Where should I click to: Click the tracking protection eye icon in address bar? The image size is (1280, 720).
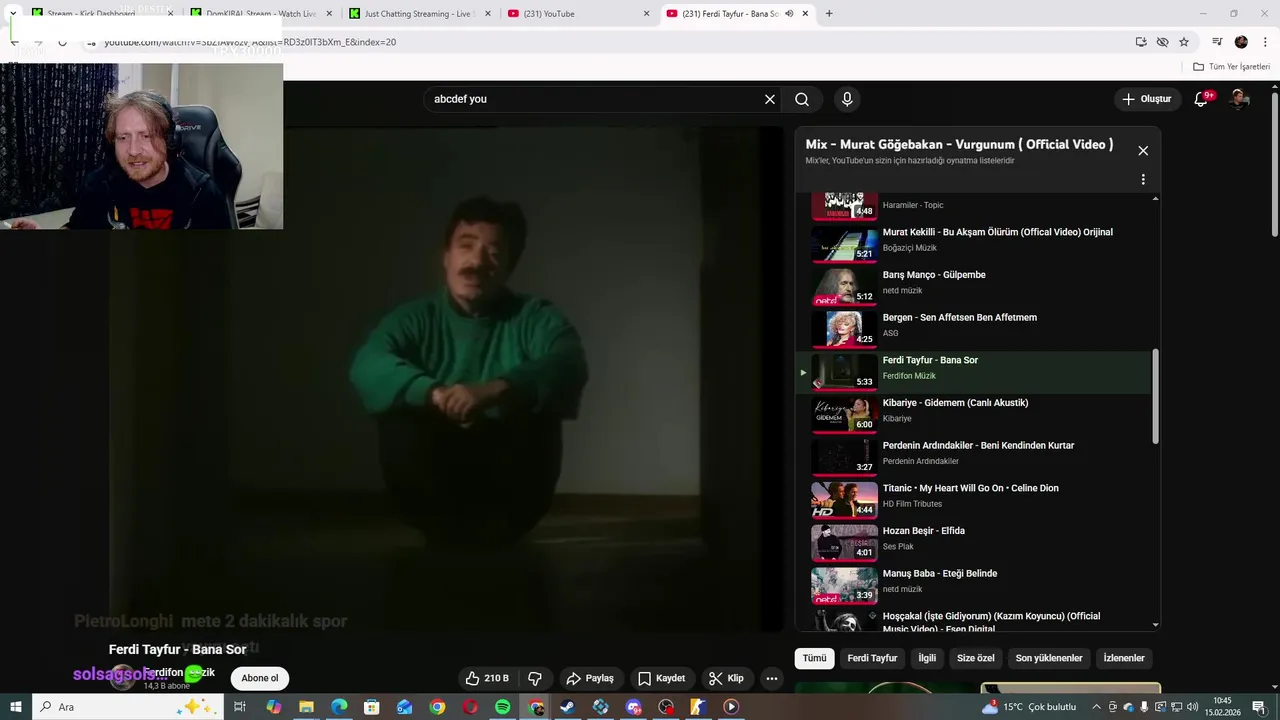tap(1162, 42)
